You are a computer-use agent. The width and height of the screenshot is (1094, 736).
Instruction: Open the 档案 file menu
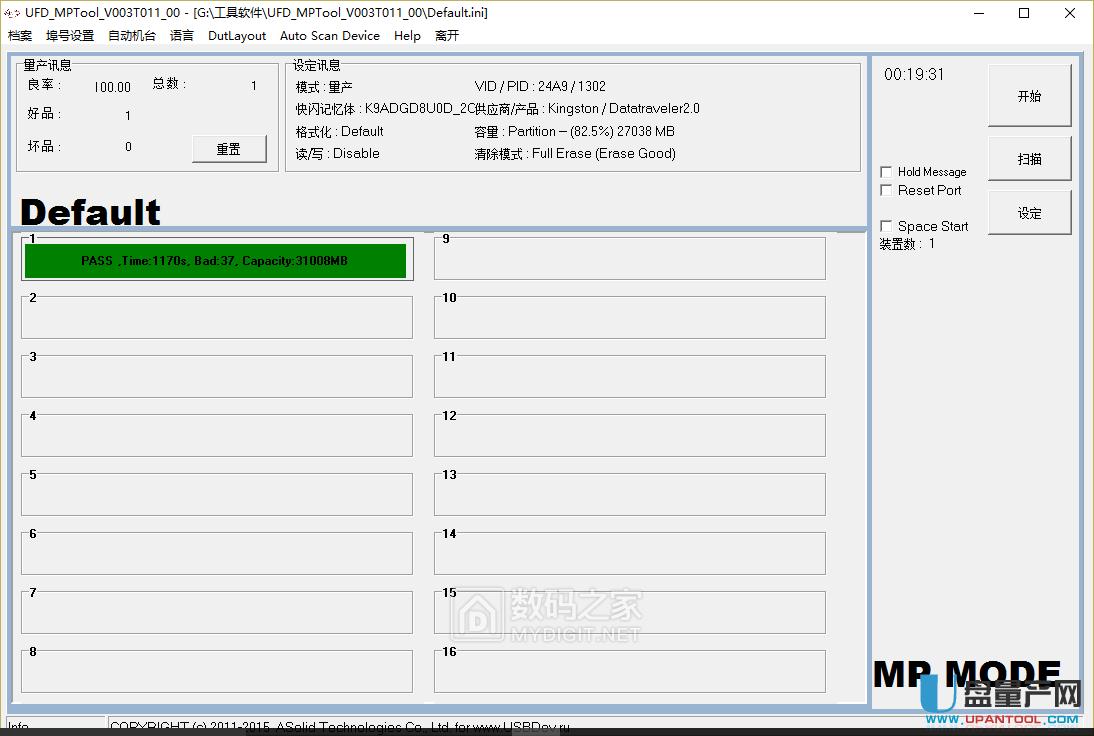tap(19, 35)
